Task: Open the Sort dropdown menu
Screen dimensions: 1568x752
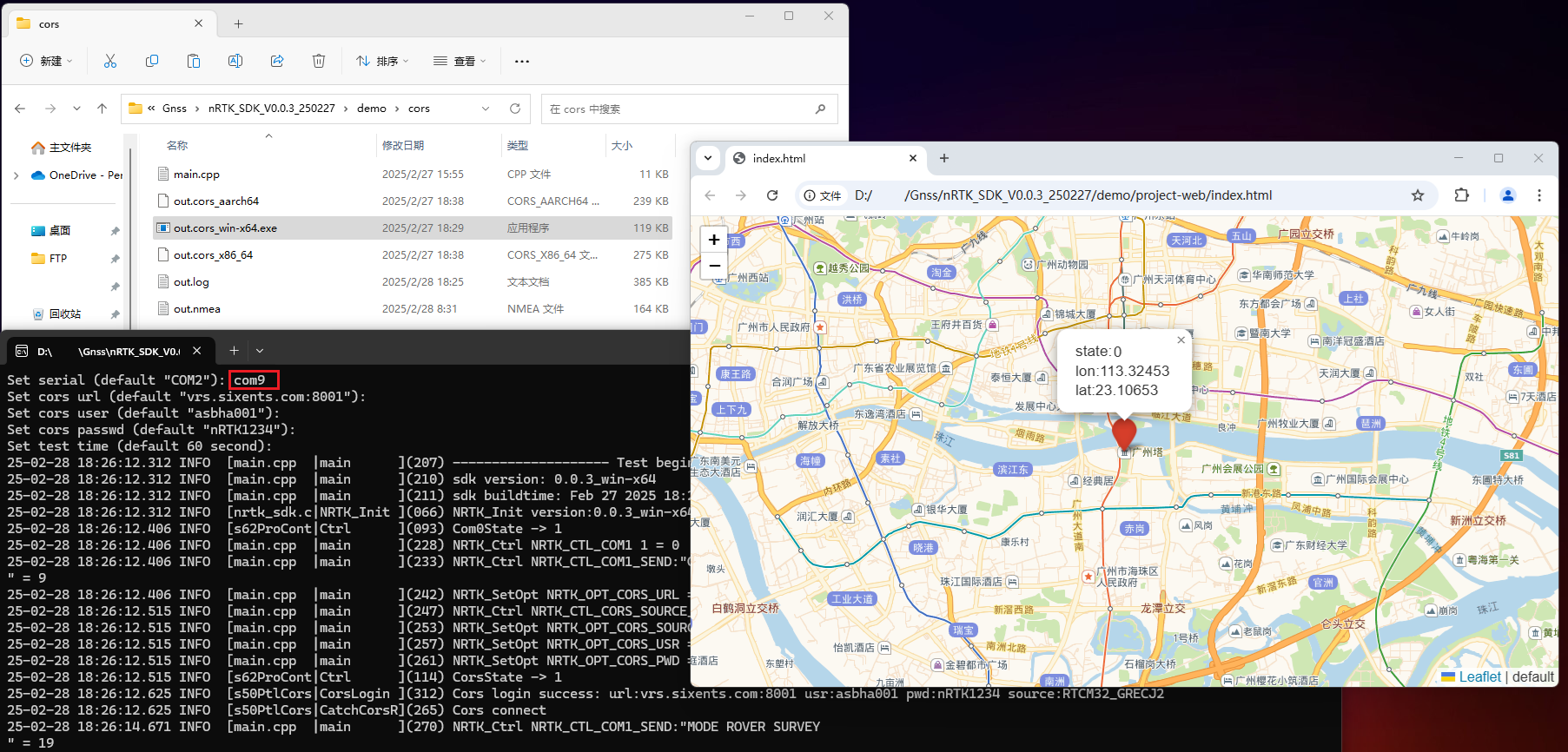Action: click(x=382, y=61)
